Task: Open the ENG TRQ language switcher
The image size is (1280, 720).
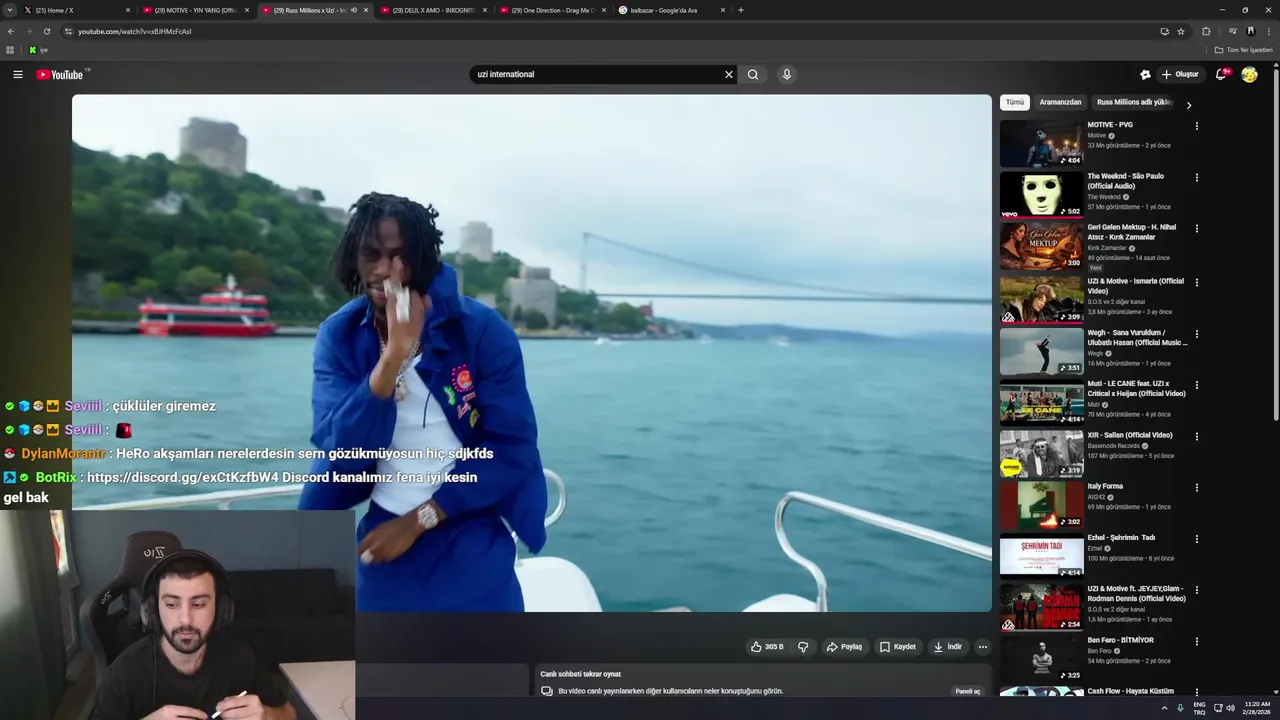Action: pyautogui.click(x=1199, y=708)
